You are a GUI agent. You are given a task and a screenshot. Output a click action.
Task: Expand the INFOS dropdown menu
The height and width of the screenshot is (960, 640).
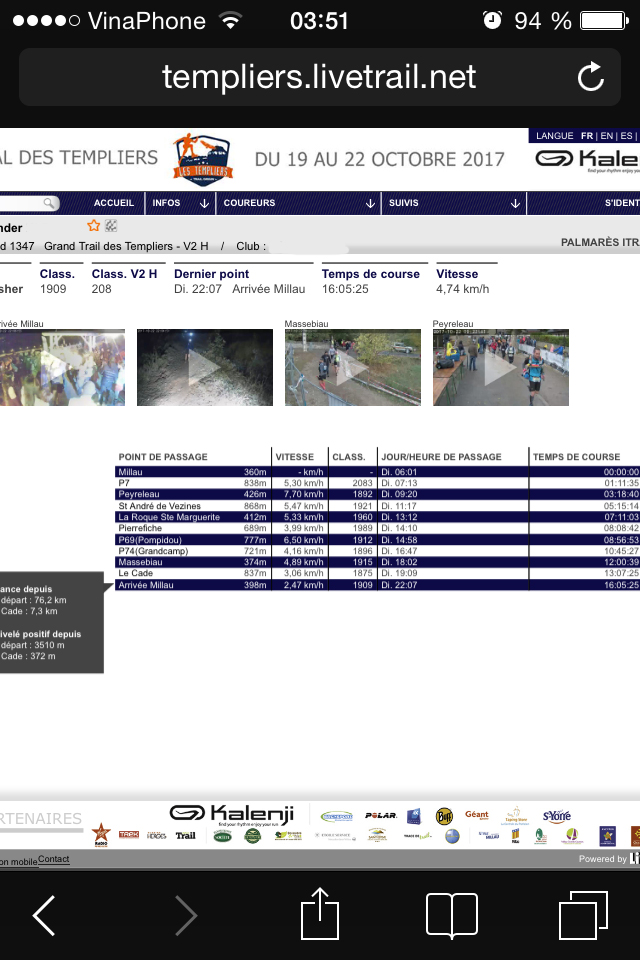tap(179, 203)
